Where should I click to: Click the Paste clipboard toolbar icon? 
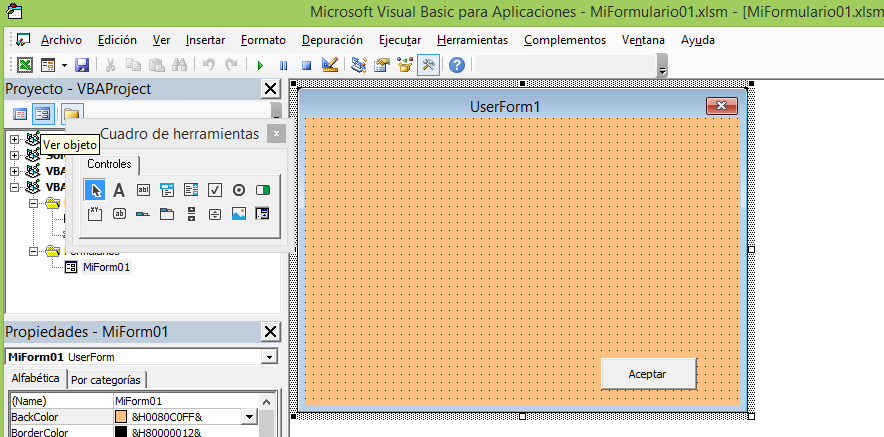[x=156, y=65]
